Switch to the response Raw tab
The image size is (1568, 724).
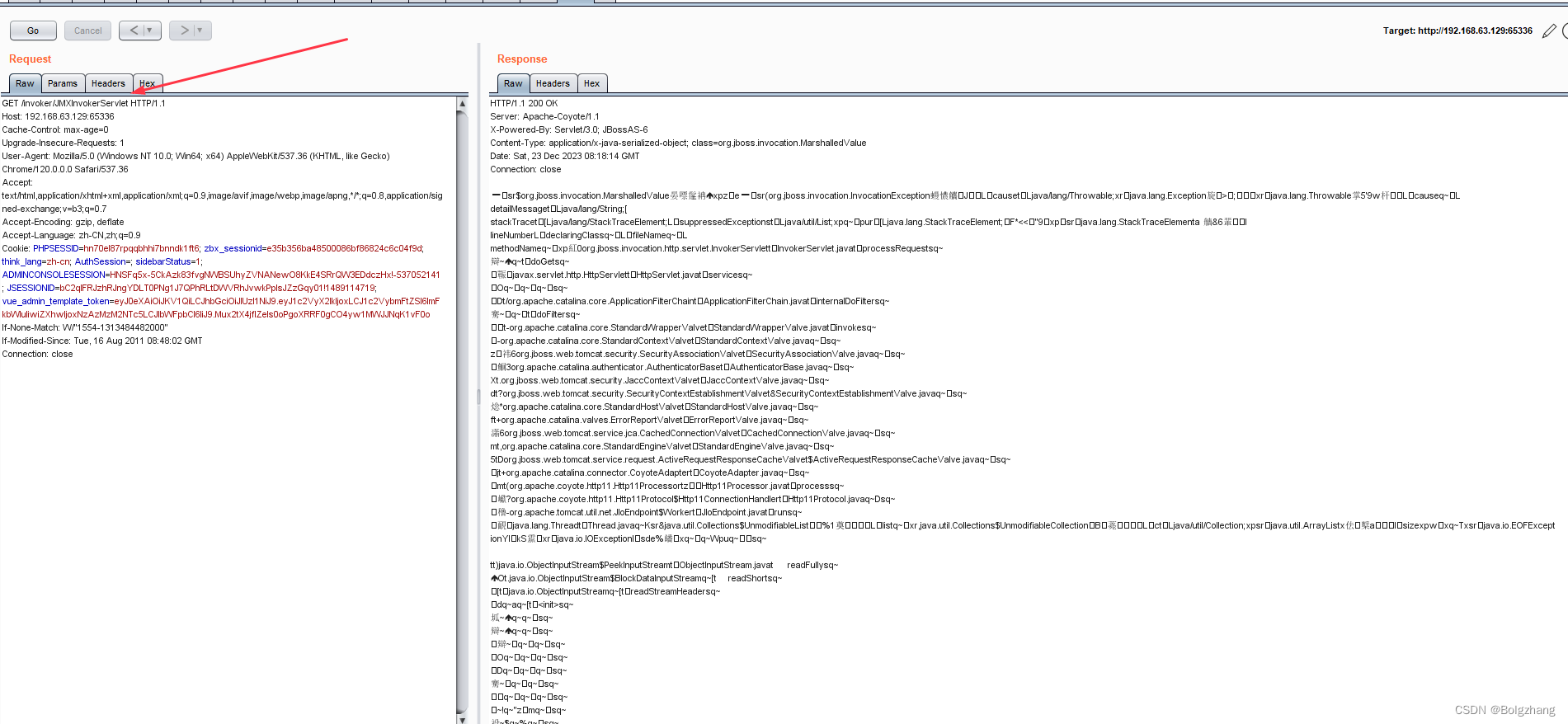(x=513, y=83)
